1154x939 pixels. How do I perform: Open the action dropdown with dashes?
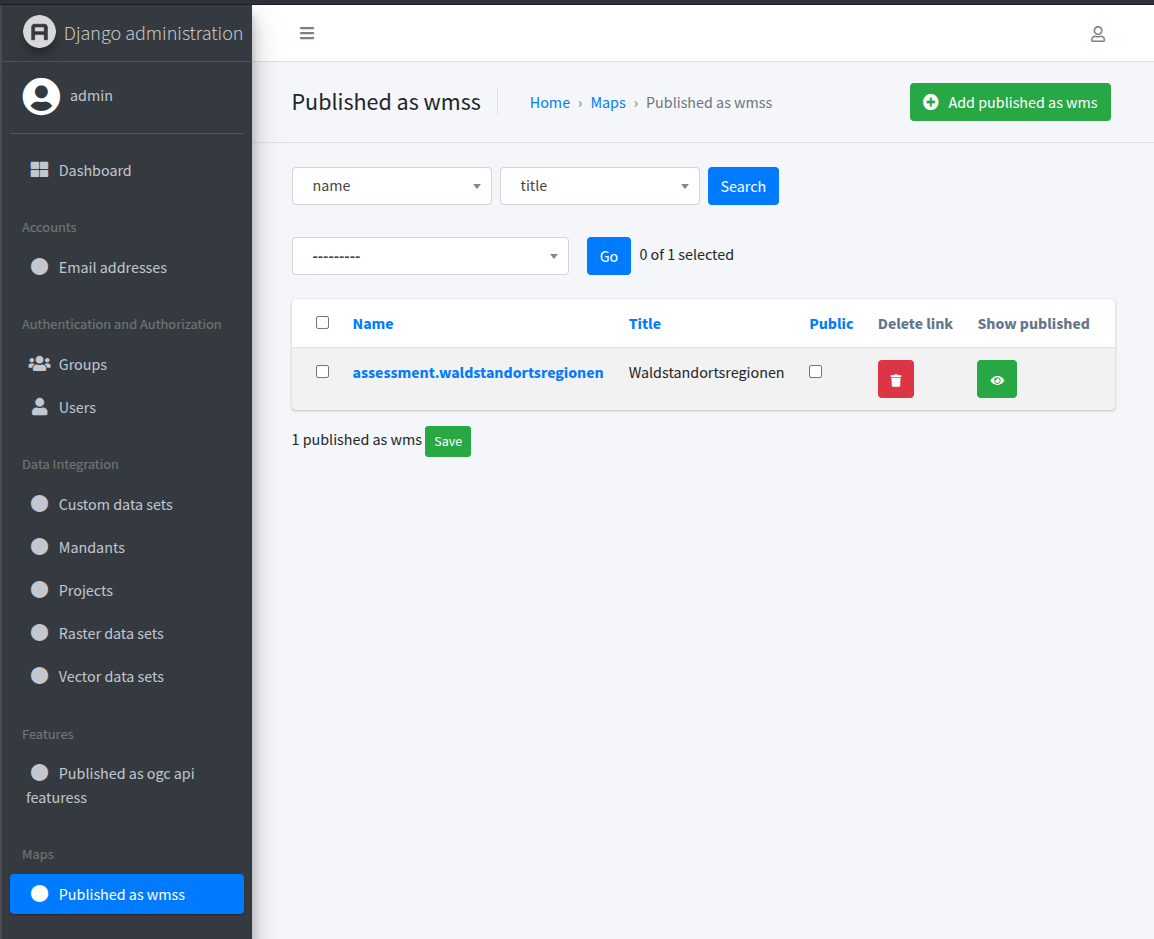point(431,256)
